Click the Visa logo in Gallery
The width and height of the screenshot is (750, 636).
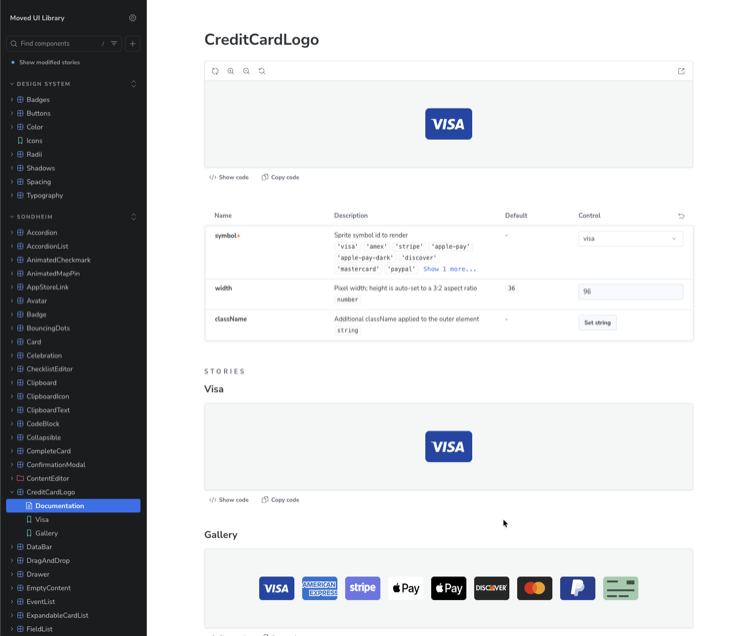coord(276,588)
